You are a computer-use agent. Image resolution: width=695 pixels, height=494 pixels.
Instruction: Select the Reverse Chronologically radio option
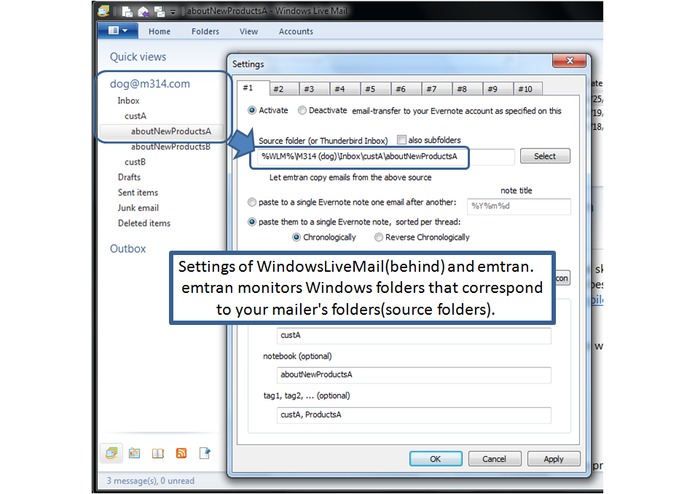(x=378, y=237)
